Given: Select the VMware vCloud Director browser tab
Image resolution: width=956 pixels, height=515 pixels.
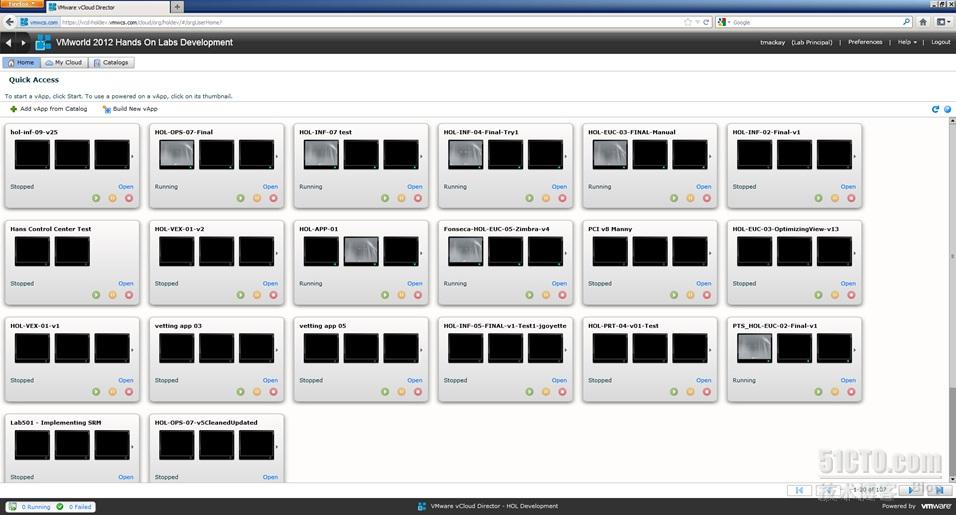Looking at the screenshot, I should click(x=107, y=7).
